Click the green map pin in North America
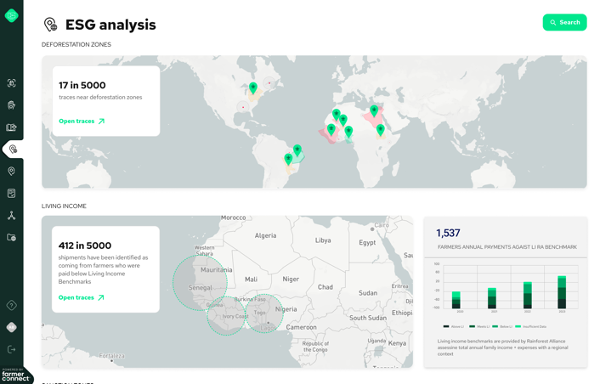The image size is (598, 384). (x=253, y=88)
